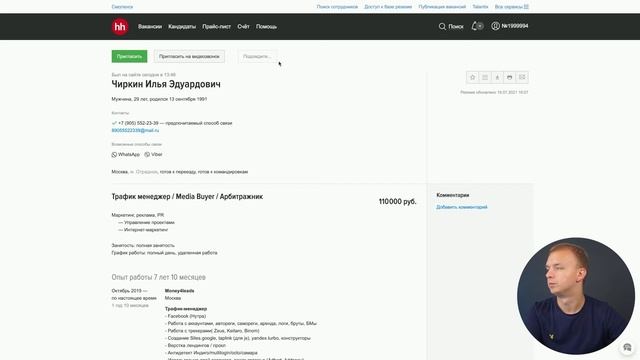Print the resume using printer icon
Viewport: 640px width, 360px height.
click(509, 77)
